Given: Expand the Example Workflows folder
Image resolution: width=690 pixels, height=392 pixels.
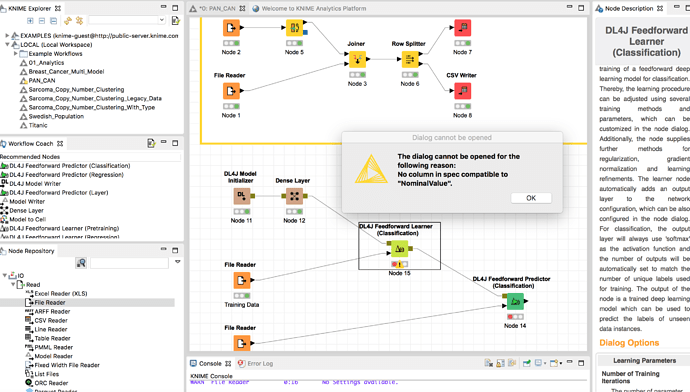Looking at the screenshot, I should tap(15, 54).
